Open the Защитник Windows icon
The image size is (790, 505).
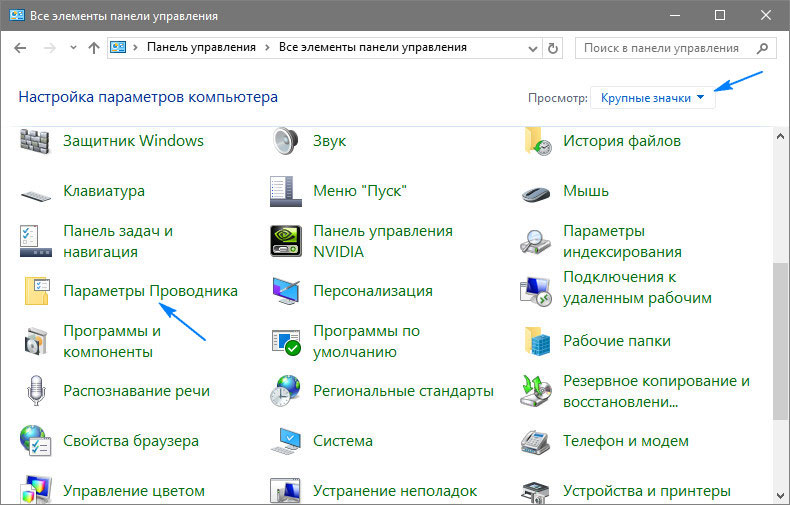pyautogui.click(x=36, y=141)
